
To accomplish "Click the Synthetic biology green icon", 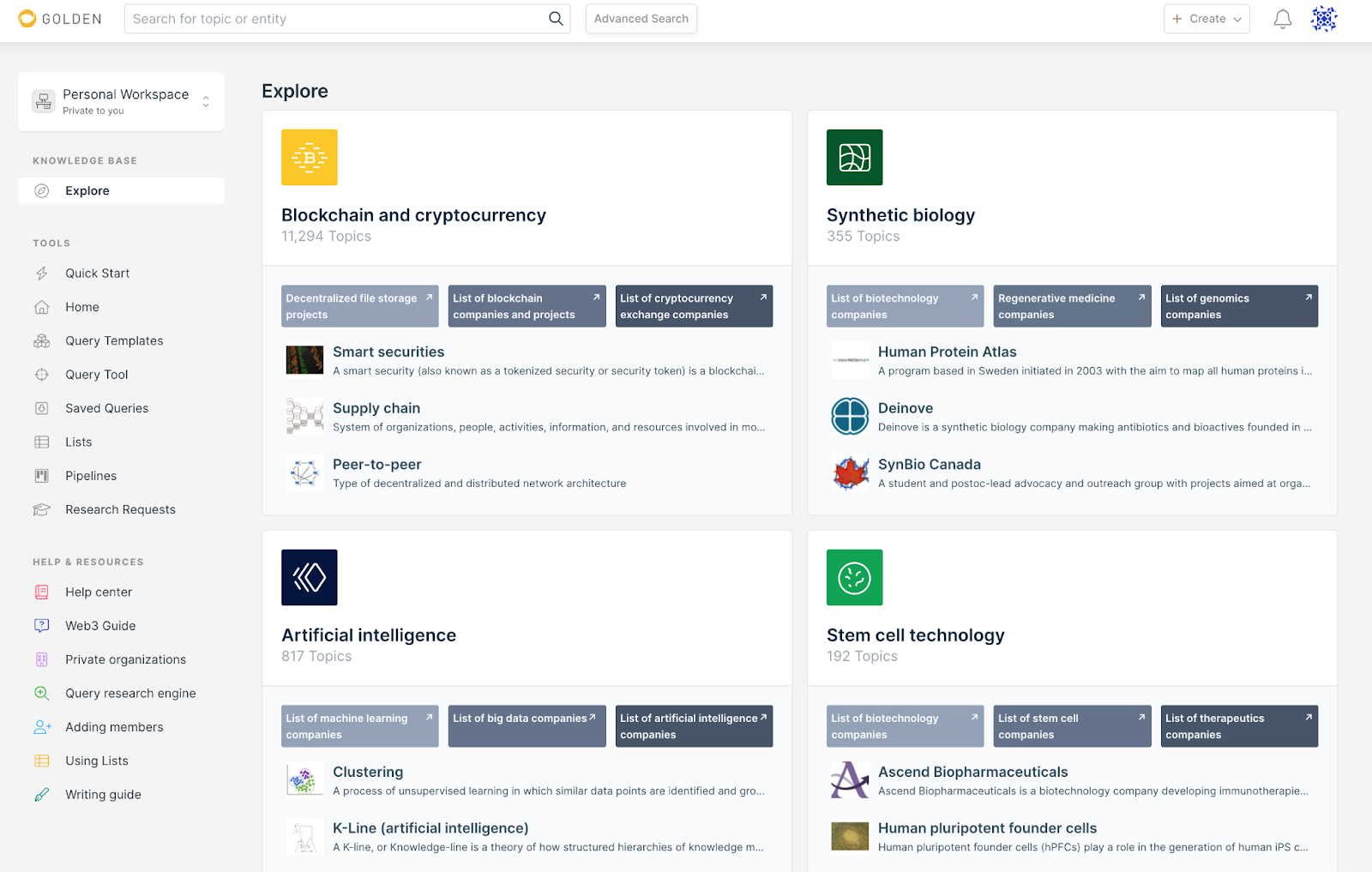I will [x=855, y=158].
